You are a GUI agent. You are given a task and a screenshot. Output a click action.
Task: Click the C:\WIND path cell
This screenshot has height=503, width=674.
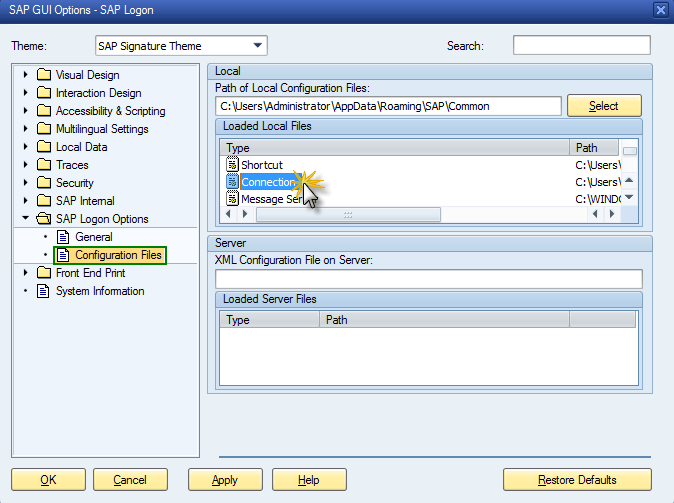(x=598, y=199)
